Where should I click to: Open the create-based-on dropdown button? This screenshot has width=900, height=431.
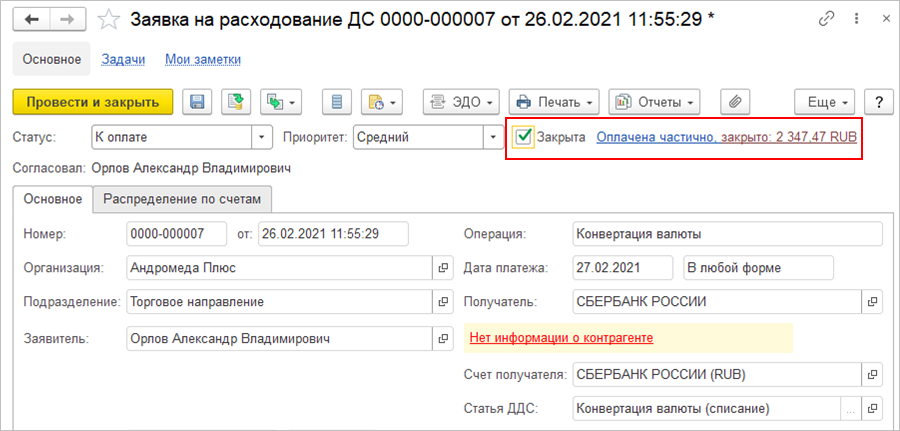281,102
